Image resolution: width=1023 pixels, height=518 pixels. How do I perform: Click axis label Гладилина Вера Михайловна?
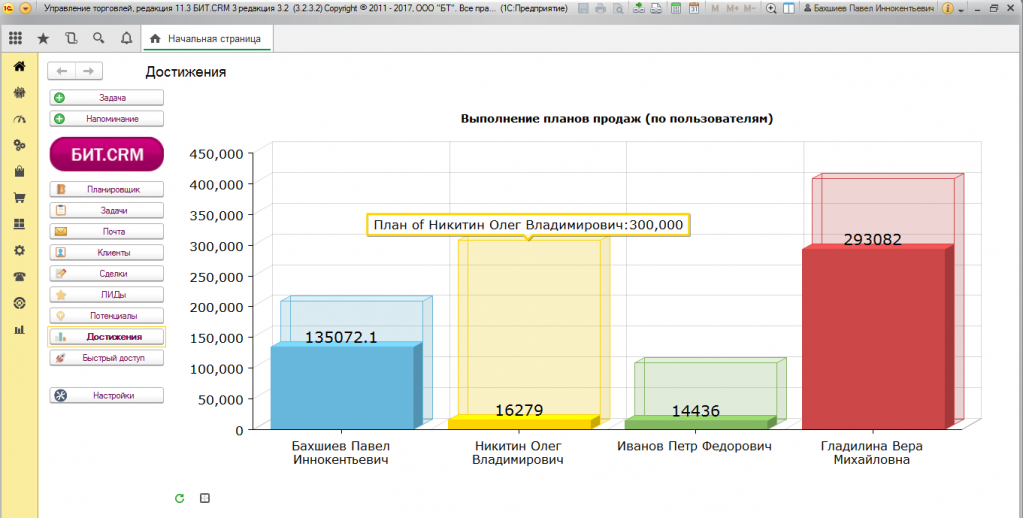pyautogui.click(x=872, y=453)
